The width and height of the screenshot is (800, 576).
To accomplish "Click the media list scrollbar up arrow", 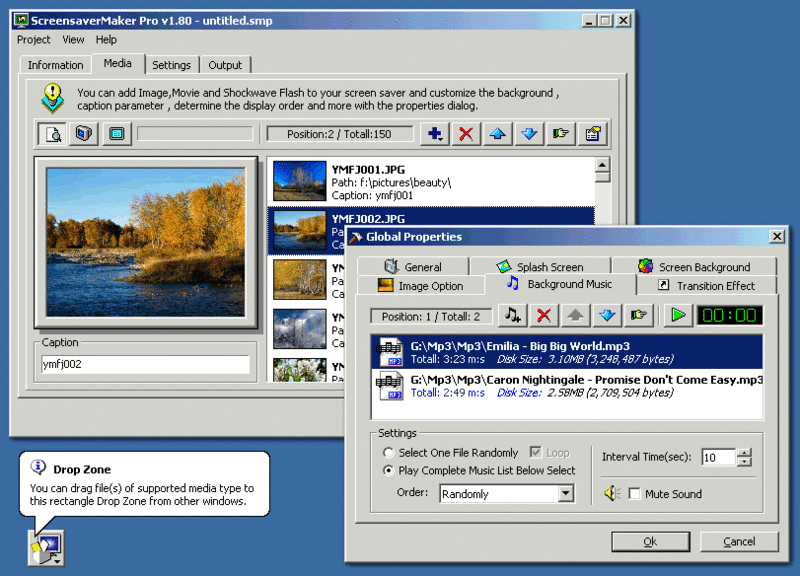I will pos(603,165).
